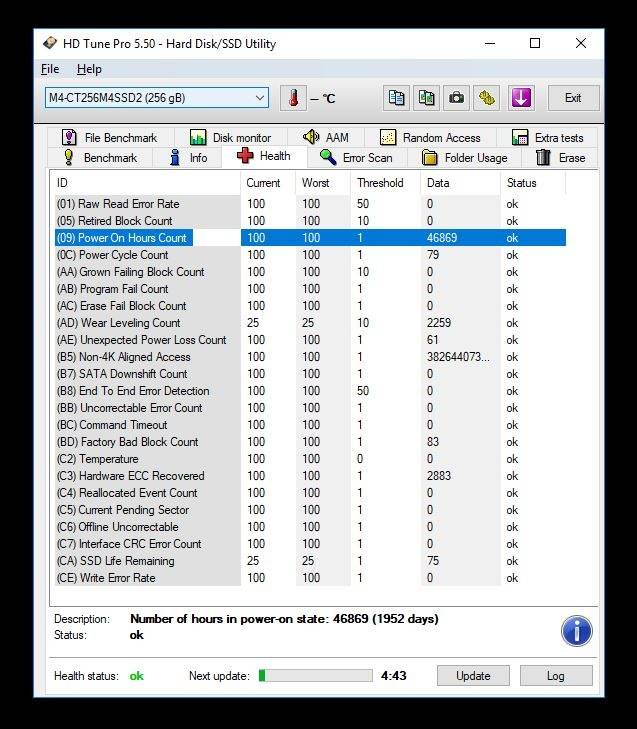Click the Worst column header
The width and height of the screenshot is (637, 729).
[x=323, y=183]
